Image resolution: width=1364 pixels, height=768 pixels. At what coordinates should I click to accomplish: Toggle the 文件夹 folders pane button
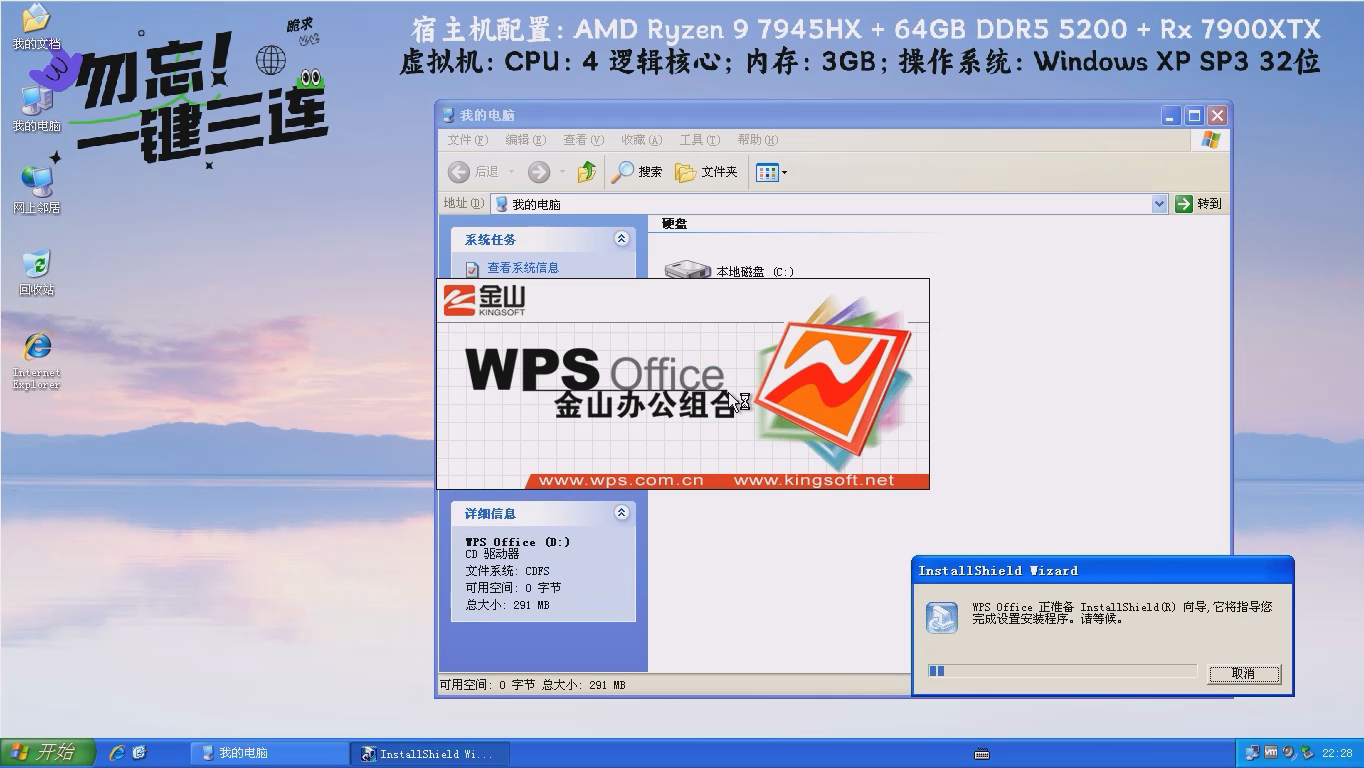pyautogui.click(x=707, y=172)
